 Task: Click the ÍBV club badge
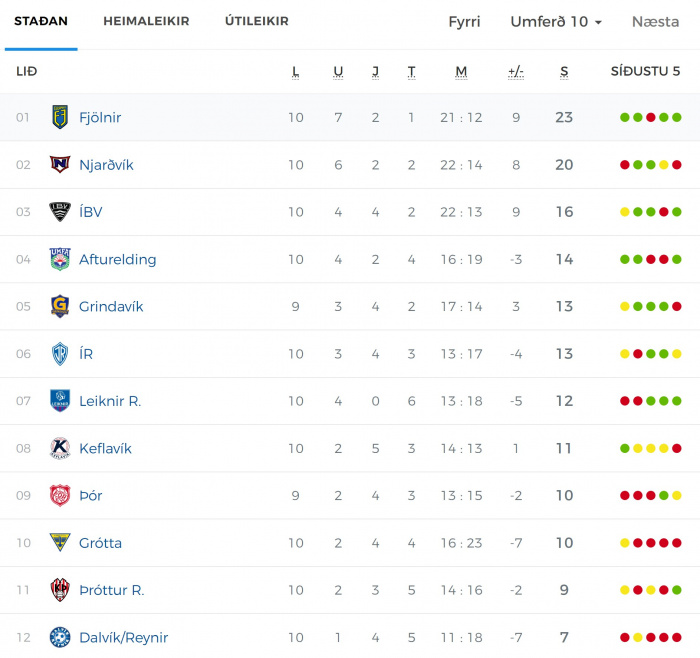[x=60, y=212]
